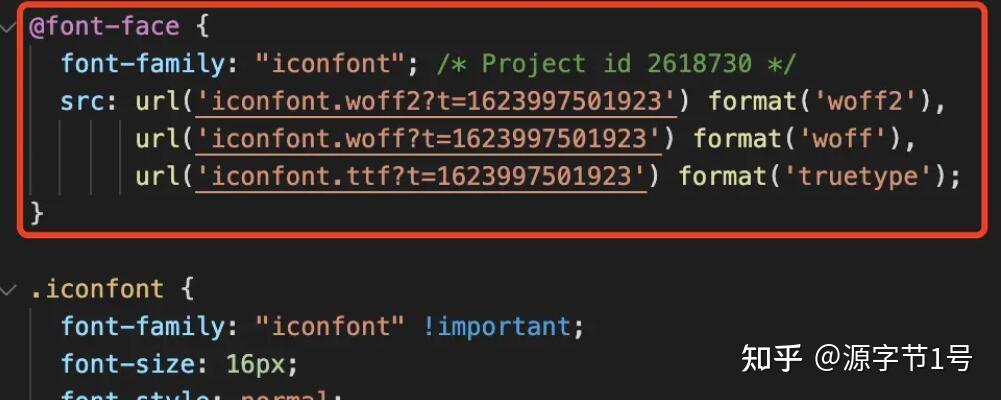Viewport: 1001px width, 400px height.
Task: Click the 知乎 watermark logo text
Action: click(771, 358)
